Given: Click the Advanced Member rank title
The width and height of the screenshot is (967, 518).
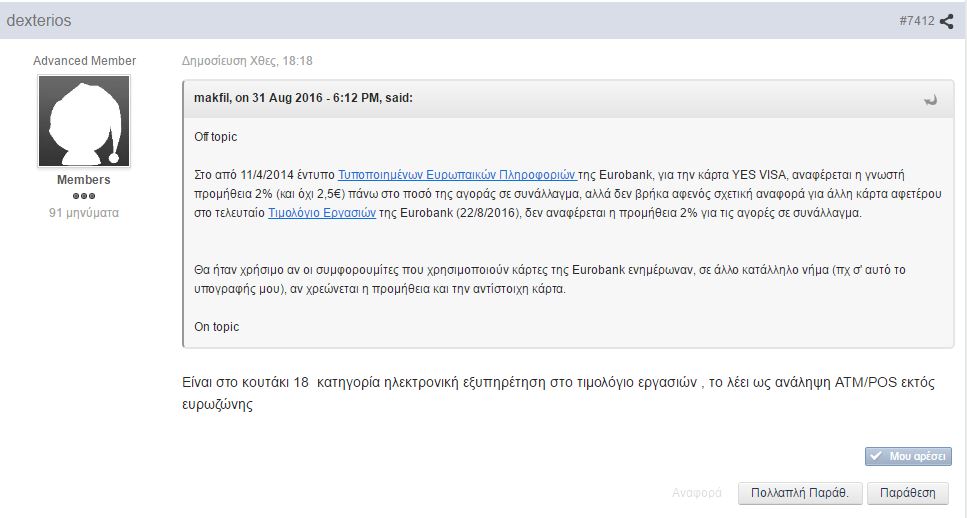Looking at the screenshot, I should coord(84,61).
